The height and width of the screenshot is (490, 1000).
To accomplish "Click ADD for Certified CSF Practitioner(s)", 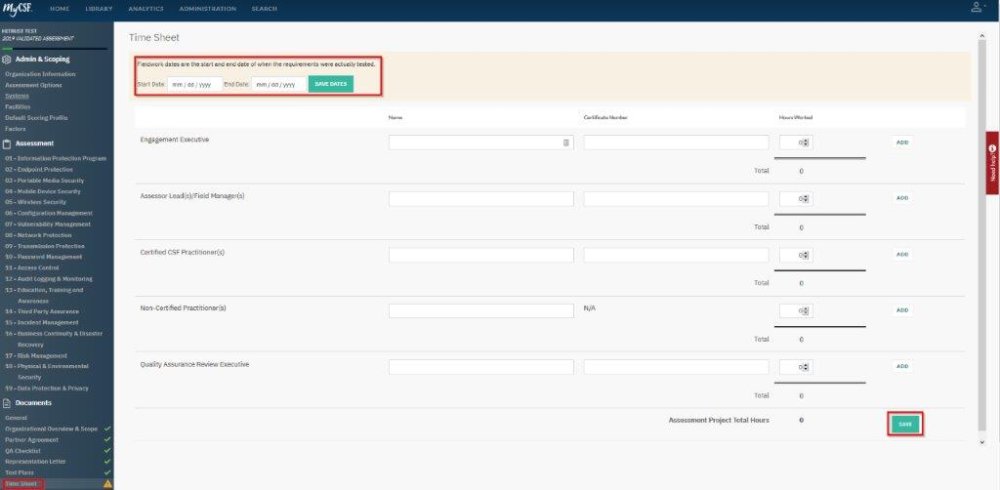I will tap(902, 255).
